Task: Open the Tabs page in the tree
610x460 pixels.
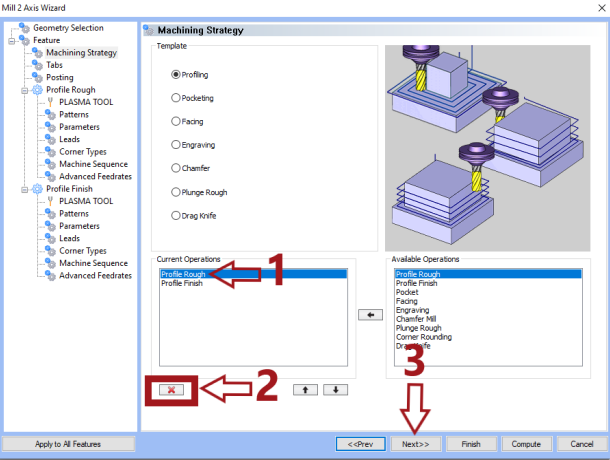Action: coord(54,65)
